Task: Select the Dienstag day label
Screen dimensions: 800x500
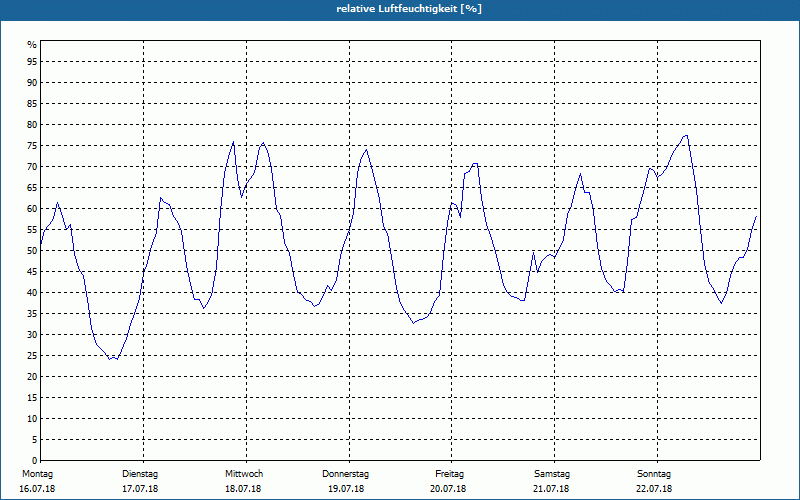Action: click(140, 474)
